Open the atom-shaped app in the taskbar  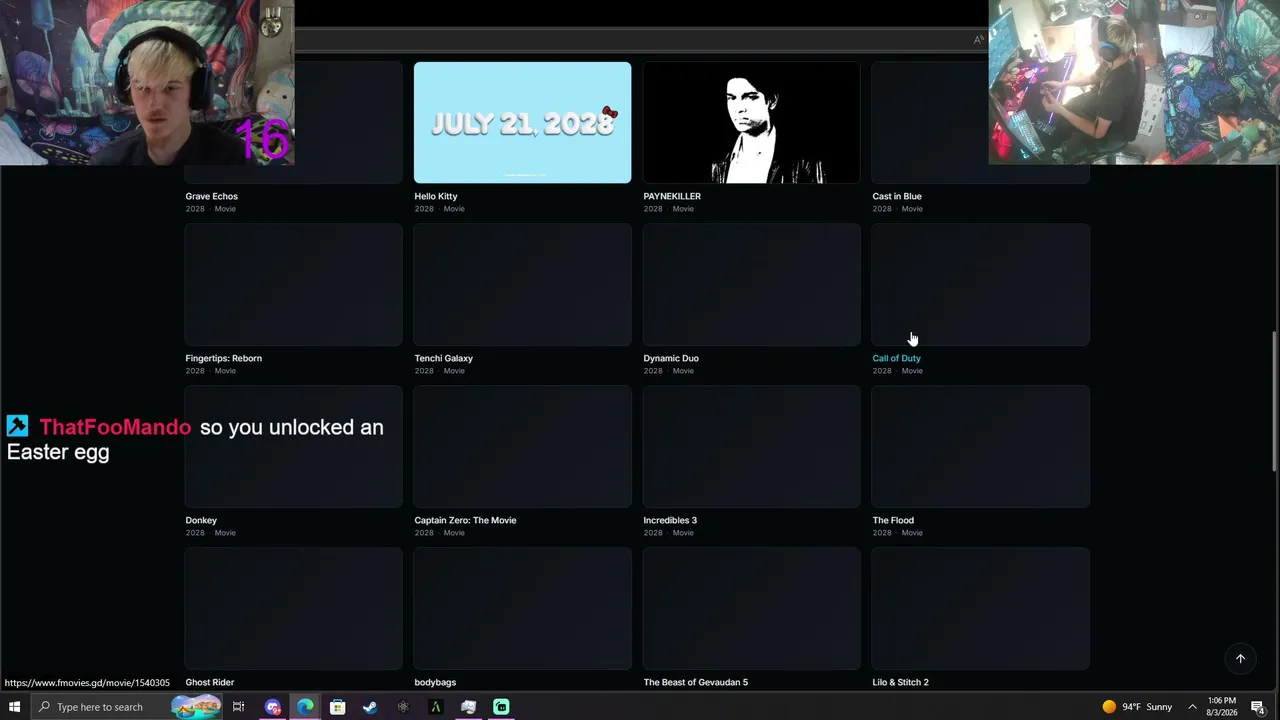(x=403, y=707)
